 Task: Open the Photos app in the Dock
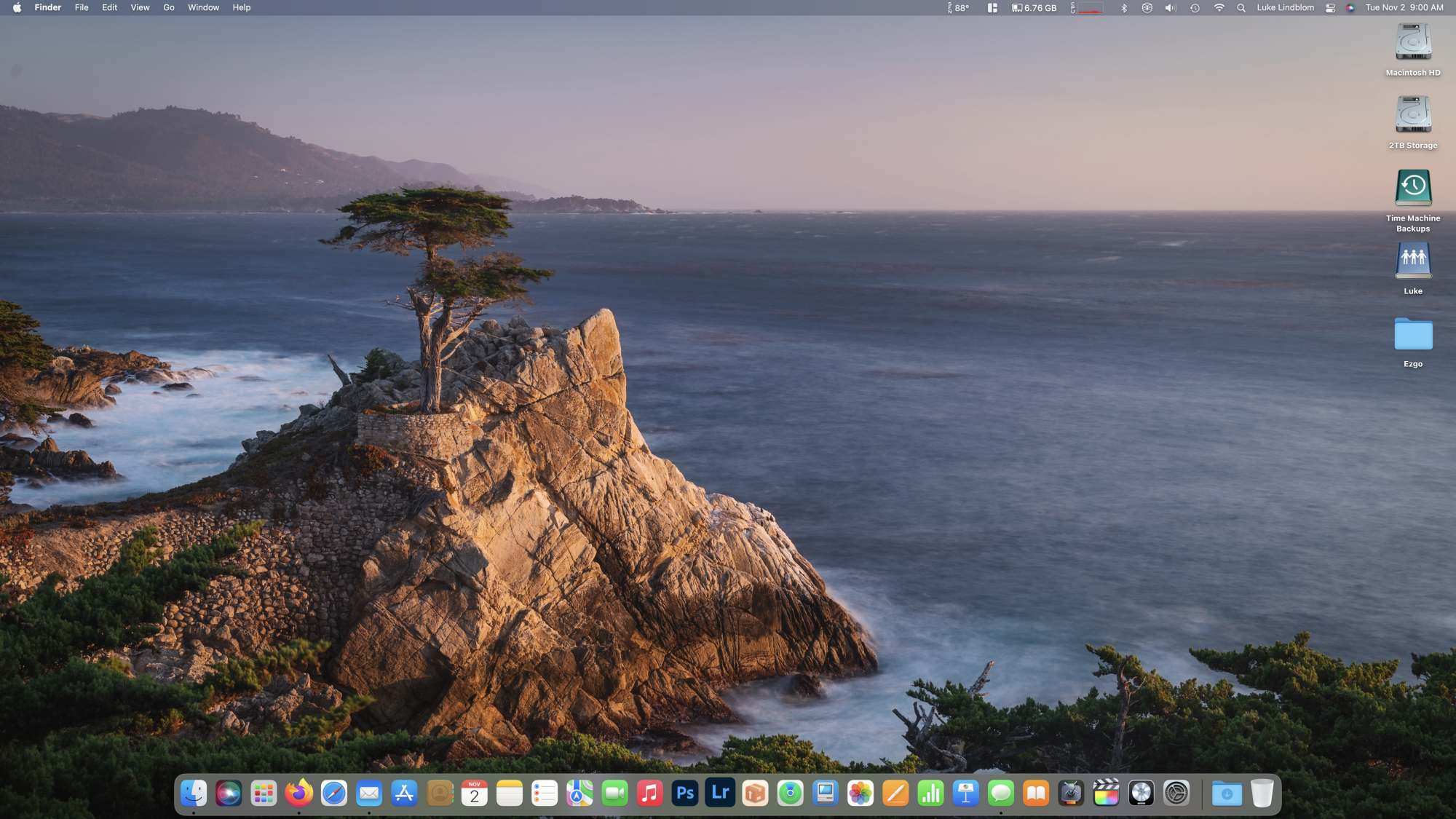pos(860,793)
